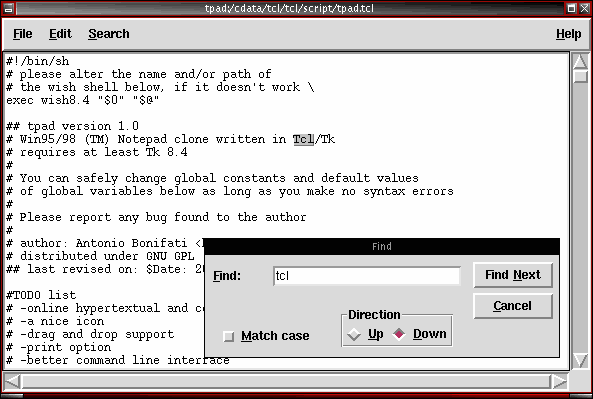This screenshot has width=593, height=399.
Task: Open the Edit menu
Action: (60, 34)
